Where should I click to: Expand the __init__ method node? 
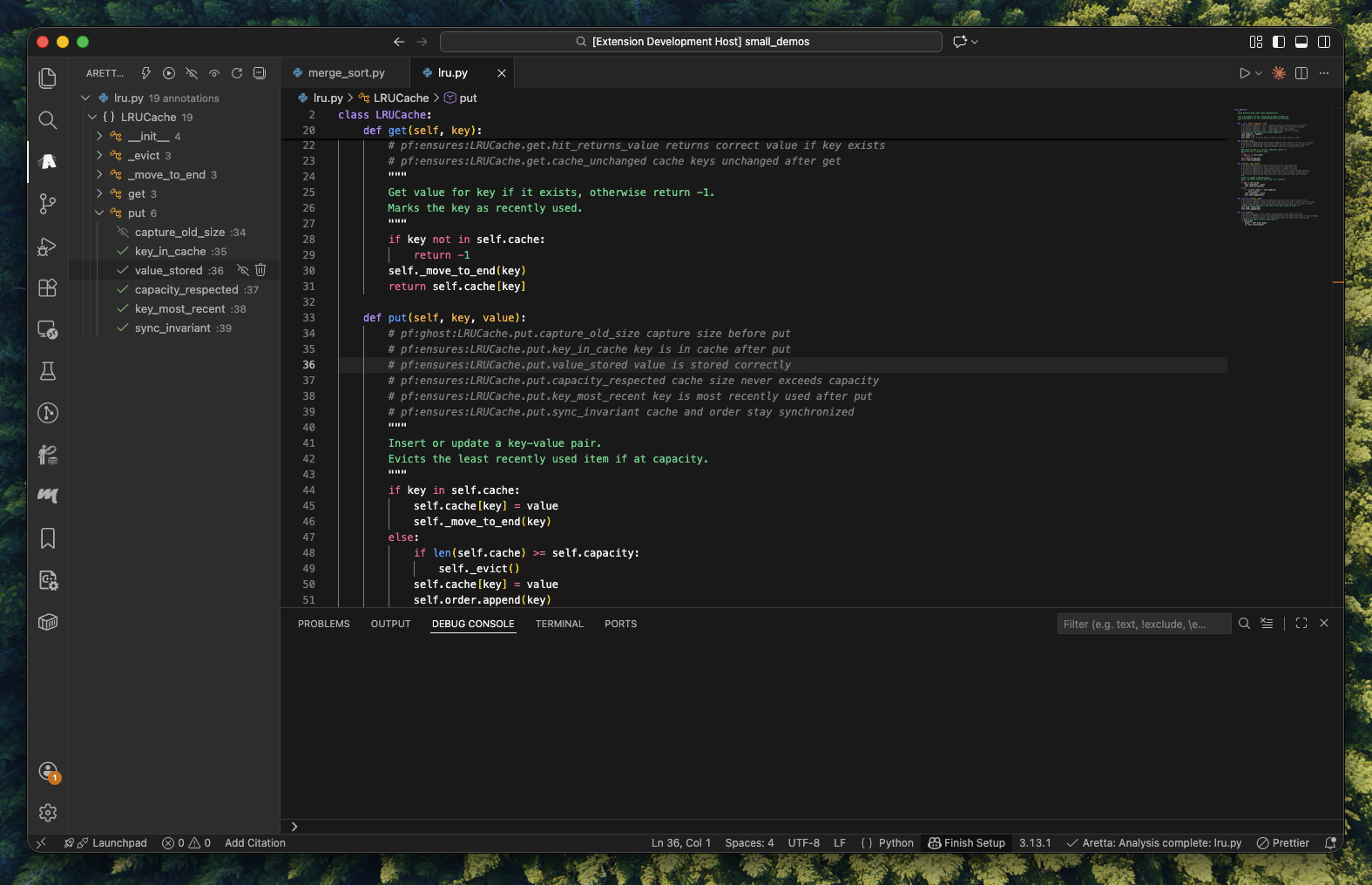[99, 136]
